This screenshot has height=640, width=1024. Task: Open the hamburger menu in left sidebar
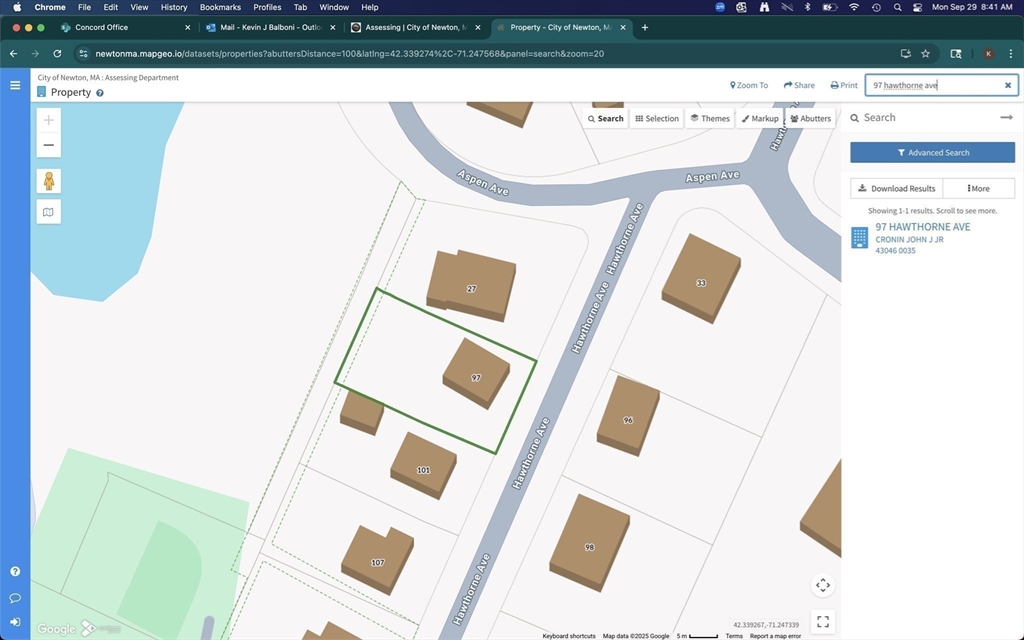coord(15,85)
